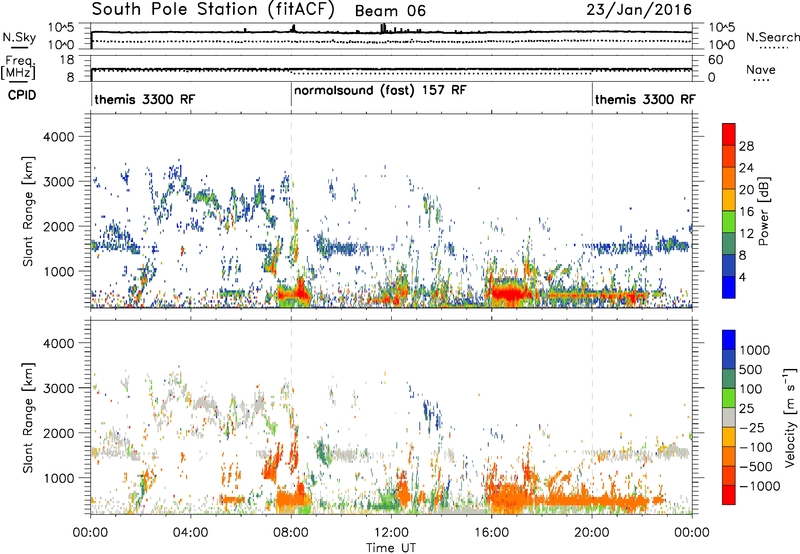Click the Velocity segment between -100 and -25

click(x=729, y=437)
